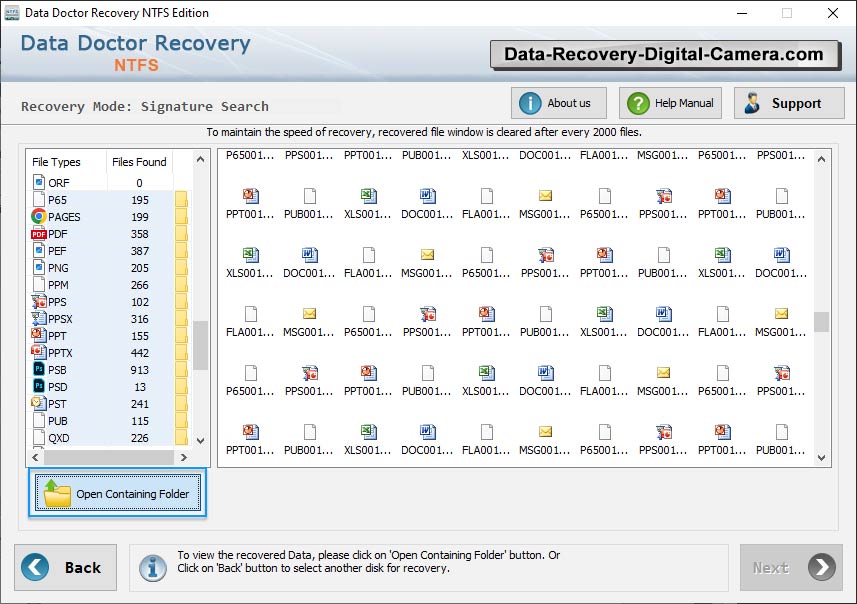Select the PPM file type icon
Screen dimensions: 857x604
click(39, 284)
